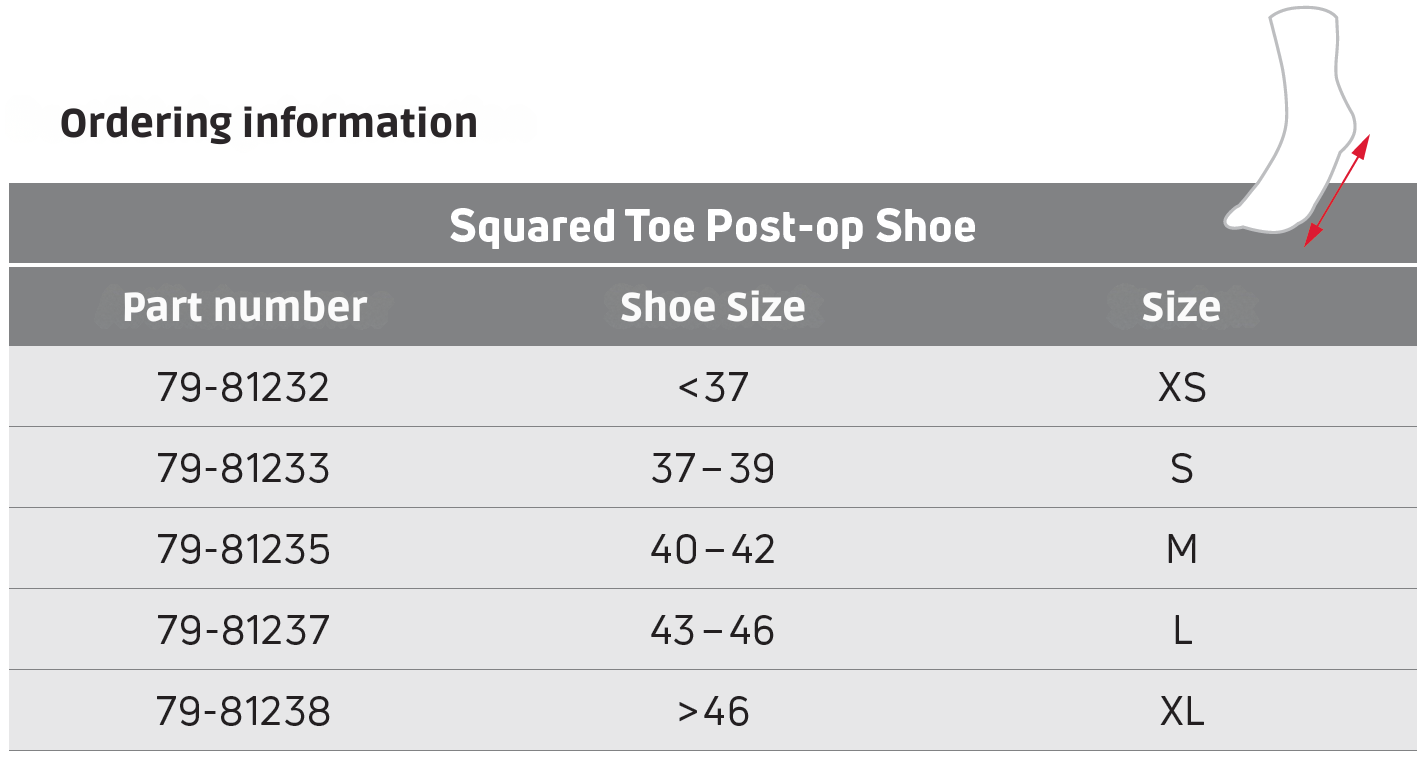The image size is (1424, 760).
Task: Click the red foot-length measurement arrow
Action: [1337, 190]
